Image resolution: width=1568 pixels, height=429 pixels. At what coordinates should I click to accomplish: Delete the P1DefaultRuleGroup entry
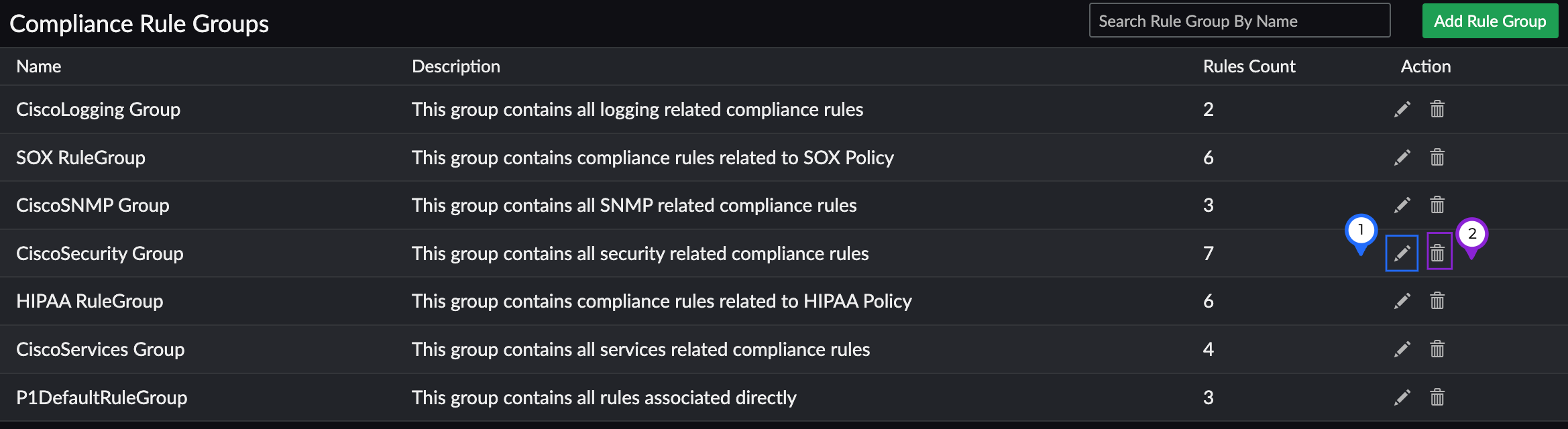pyautogui.click(x=1437, y=397)
